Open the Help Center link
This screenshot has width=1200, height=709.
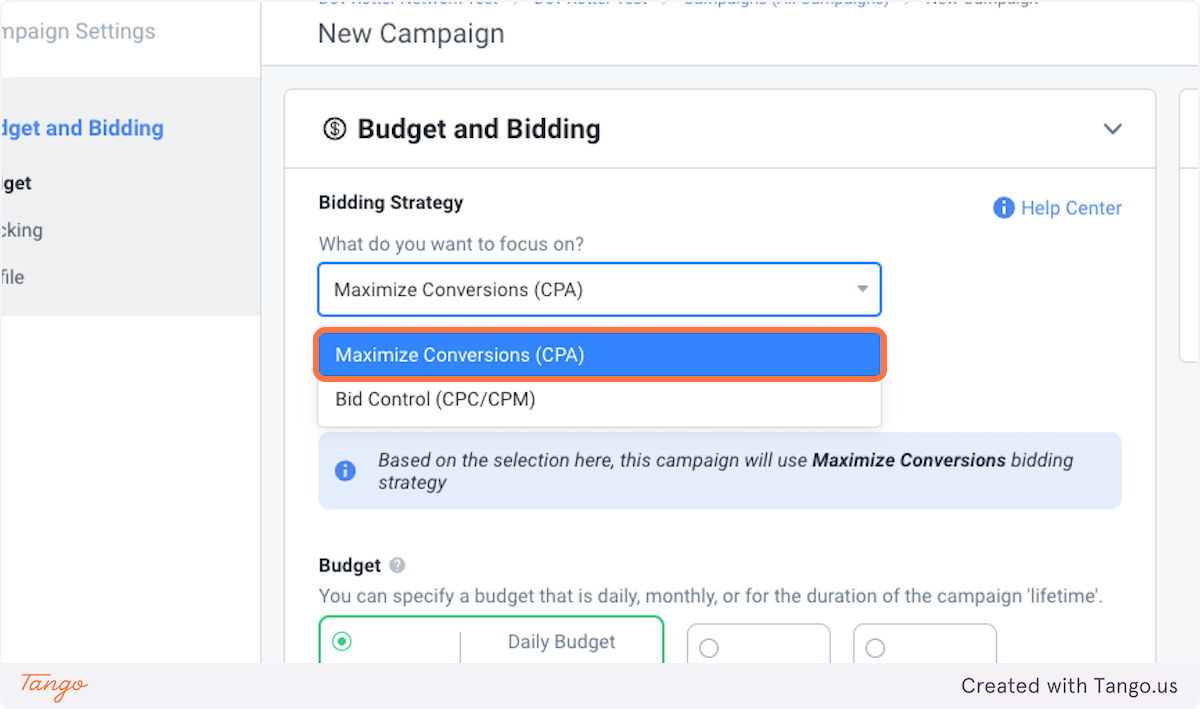click(x=1070, y=208)
